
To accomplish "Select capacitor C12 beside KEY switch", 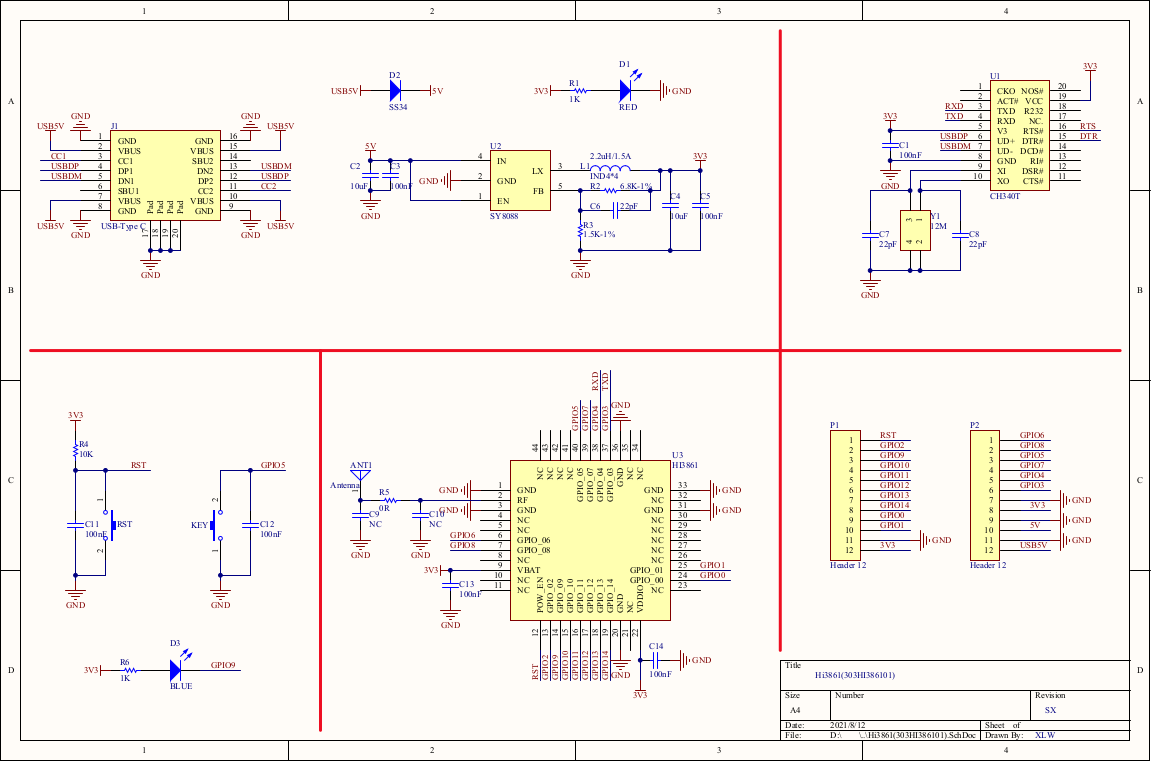I will click(250, 525).
